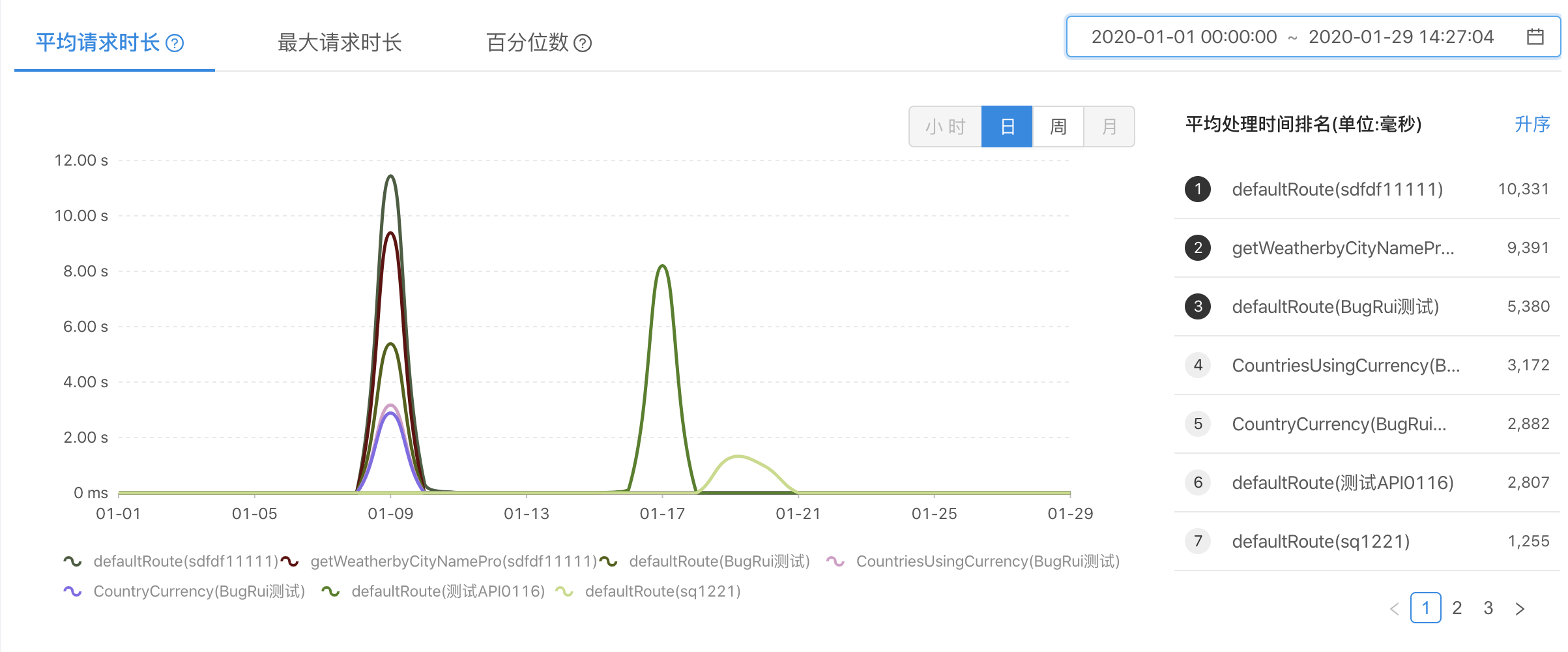Click the help icon beside 平均请求时长
The height and width of the screenshot is (652, 1568).
175,43
